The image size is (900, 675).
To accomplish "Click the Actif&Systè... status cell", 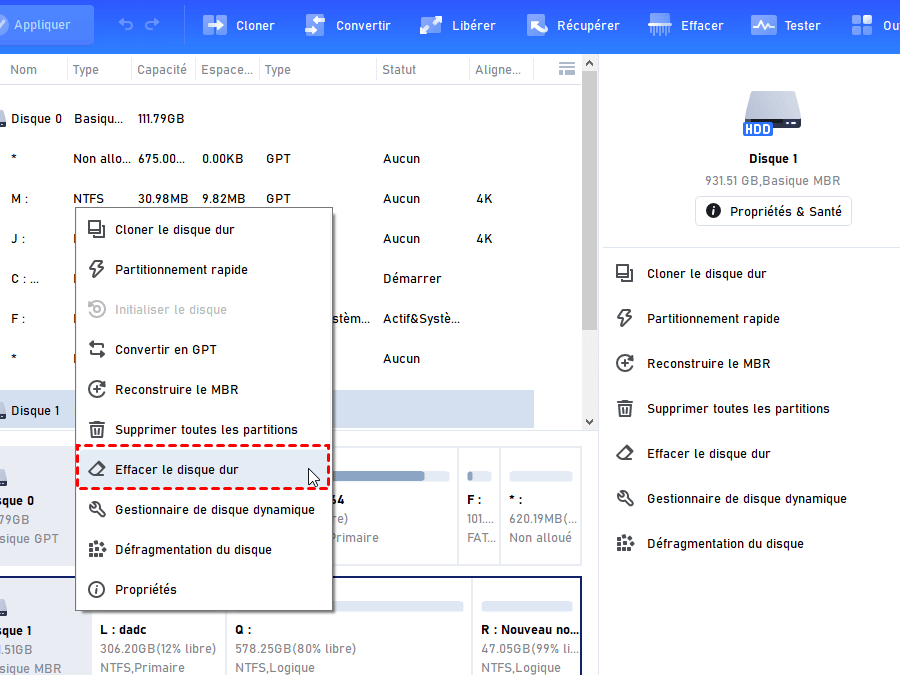I will 421,319.
